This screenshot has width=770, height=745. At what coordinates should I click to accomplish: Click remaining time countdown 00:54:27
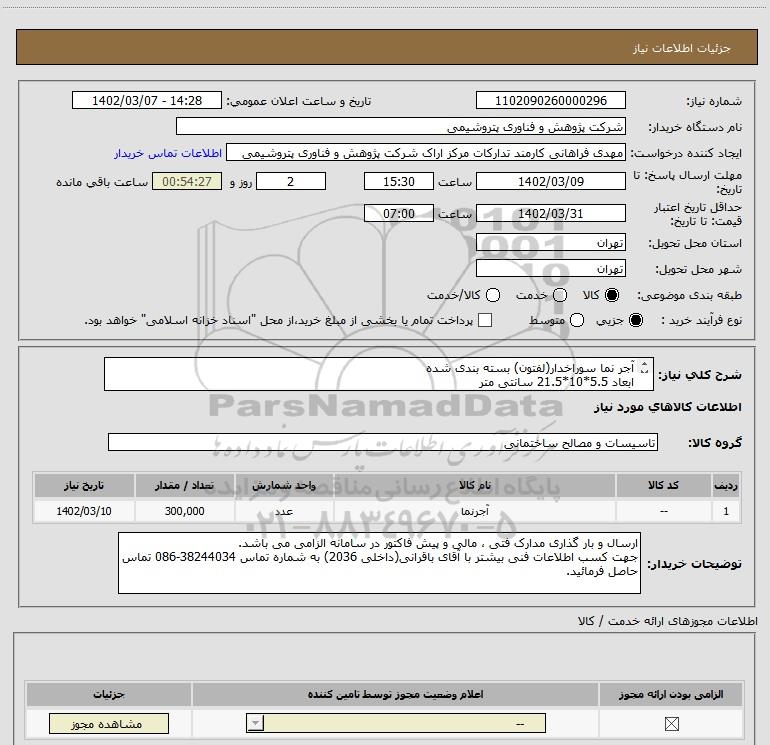coord(187,181)
